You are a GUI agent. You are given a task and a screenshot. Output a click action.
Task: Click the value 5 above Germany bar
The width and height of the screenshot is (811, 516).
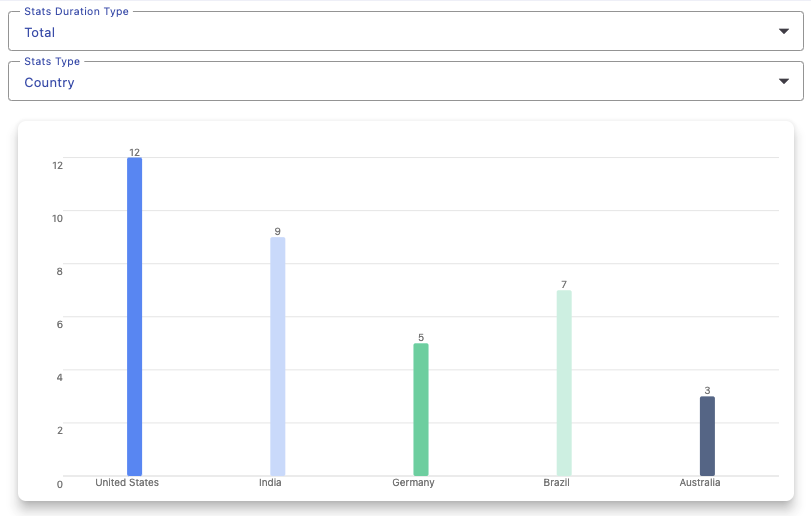pyautogui.click(x=421, y=338)
